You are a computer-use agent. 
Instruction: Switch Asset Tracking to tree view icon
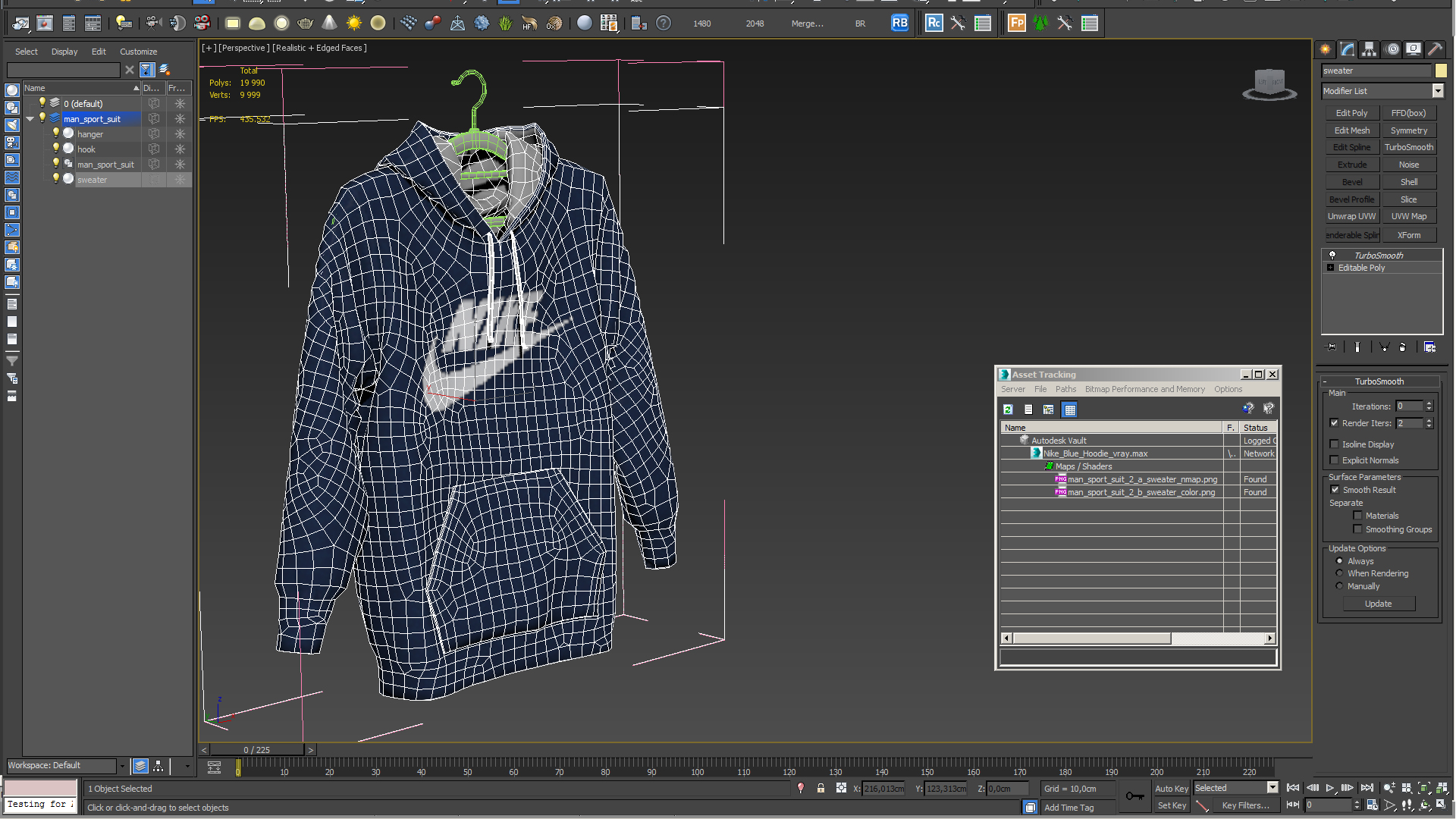pos(1049,409)
